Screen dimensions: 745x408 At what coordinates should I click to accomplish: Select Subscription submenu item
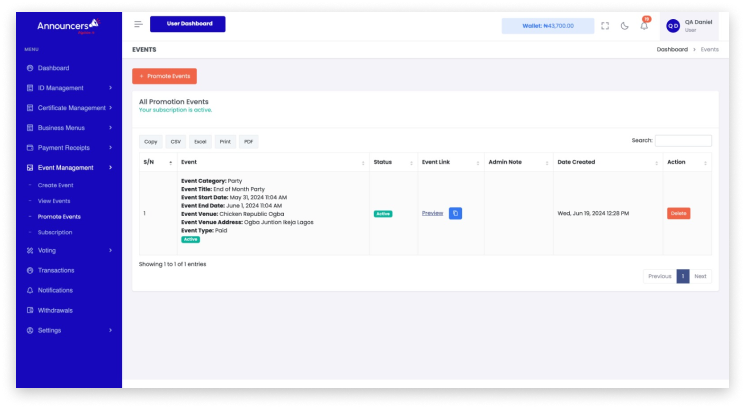[55, 232]
